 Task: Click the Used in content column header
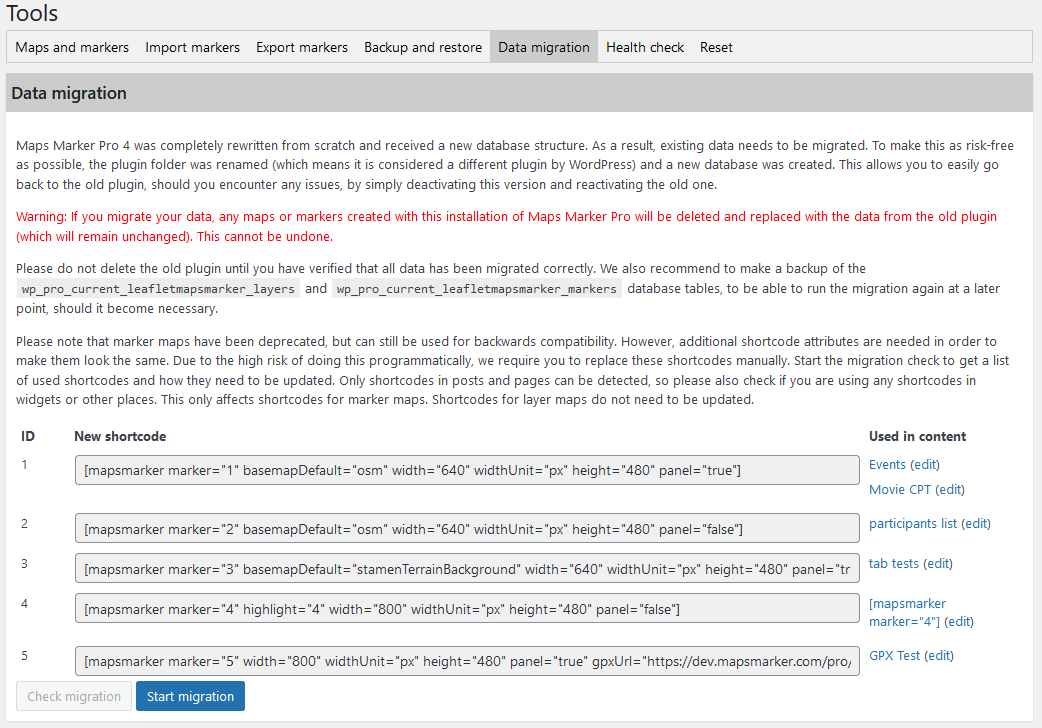tap(917, 436)
